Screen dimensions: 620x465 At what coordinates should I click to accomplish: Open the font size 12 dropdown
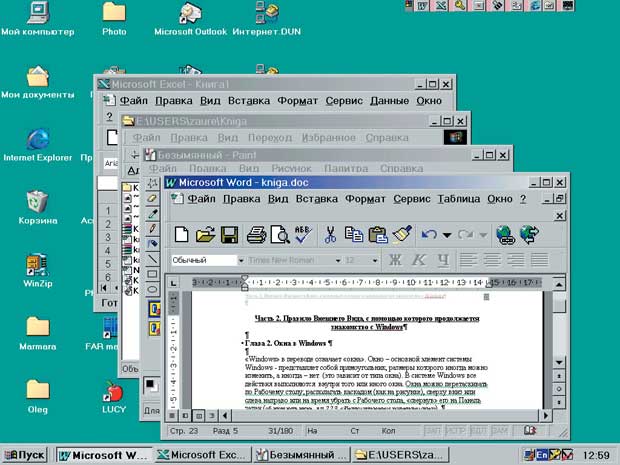pos(374,260)
